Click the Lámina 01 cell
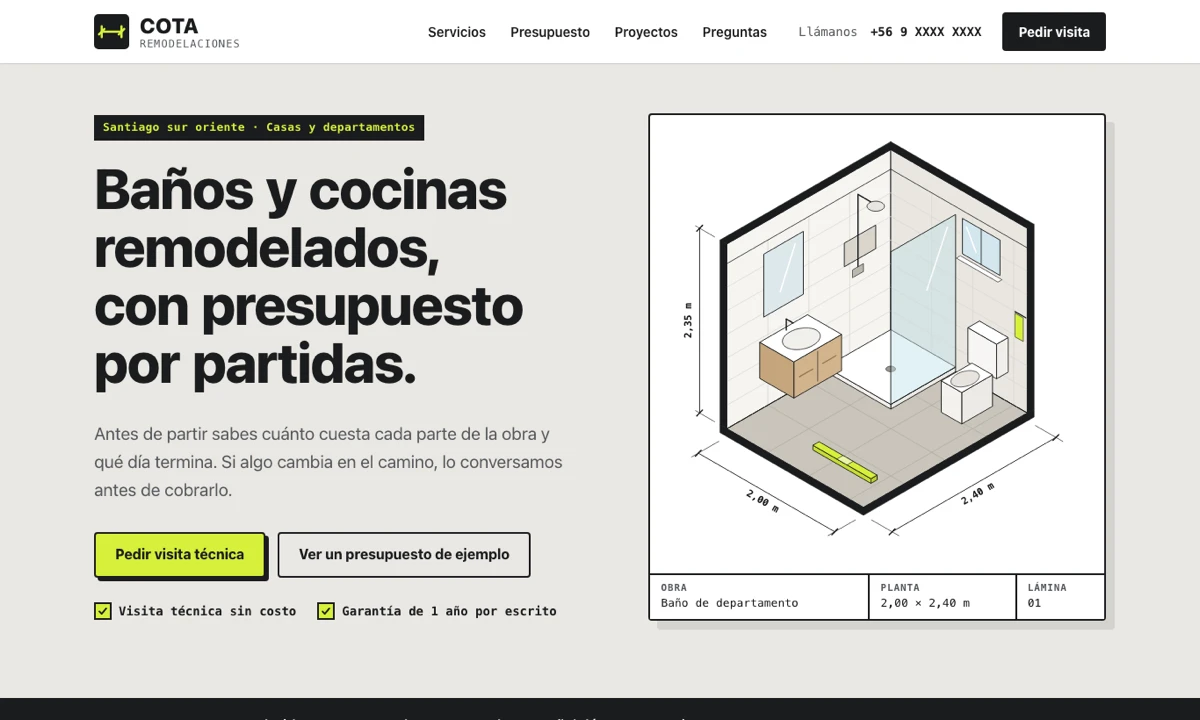The image size is (1200, 720). tap(1060, 596)
